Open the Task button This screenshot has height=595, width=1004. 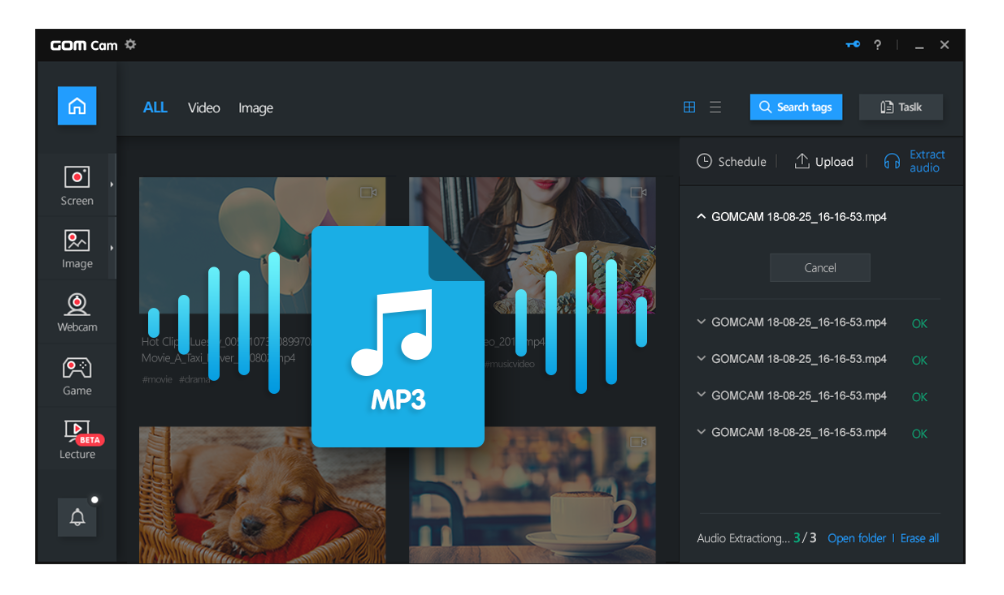point(901,107)
